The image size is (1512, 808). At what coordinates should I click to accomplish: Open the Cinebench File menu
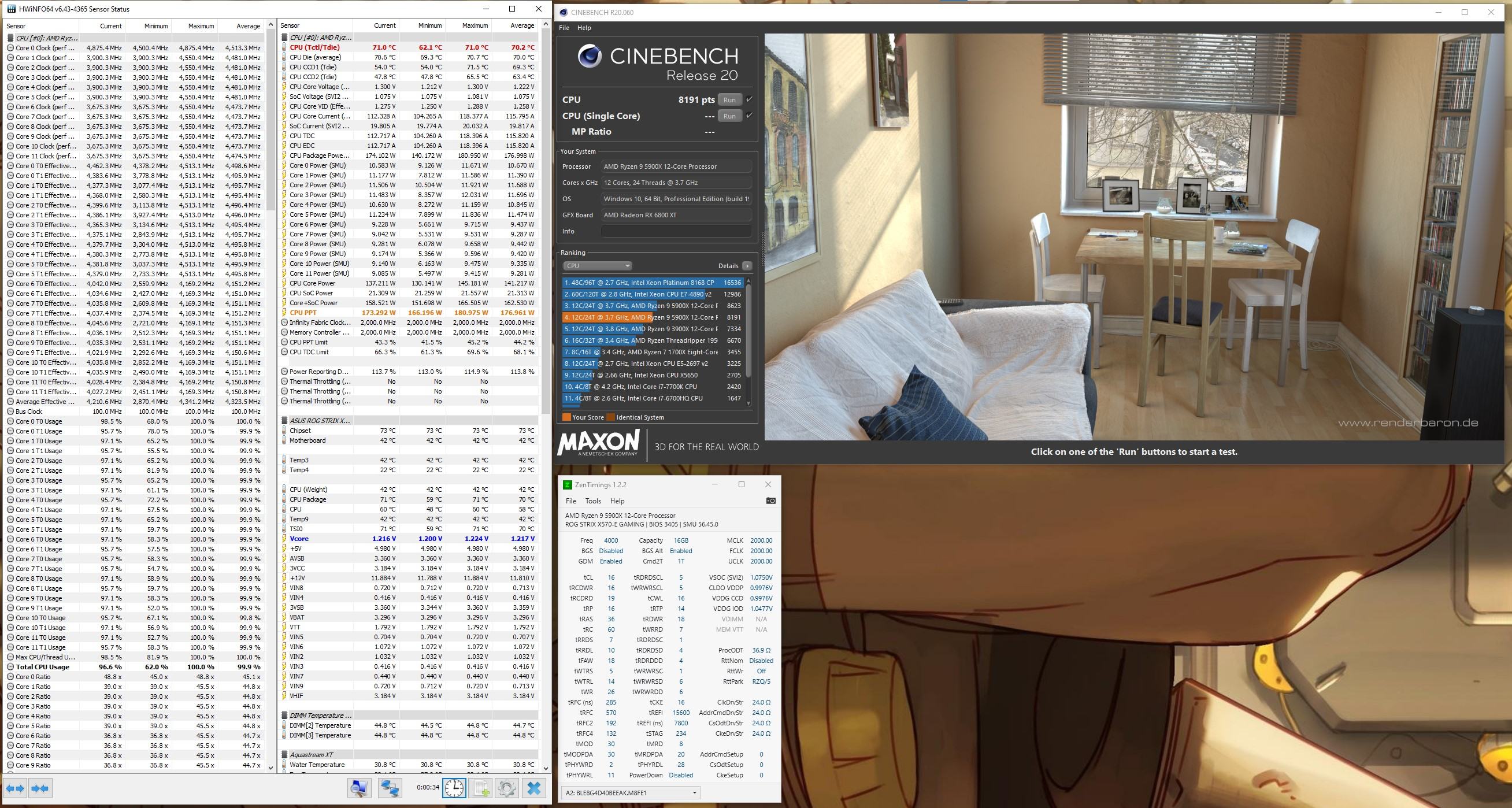(x=564, y=28)
